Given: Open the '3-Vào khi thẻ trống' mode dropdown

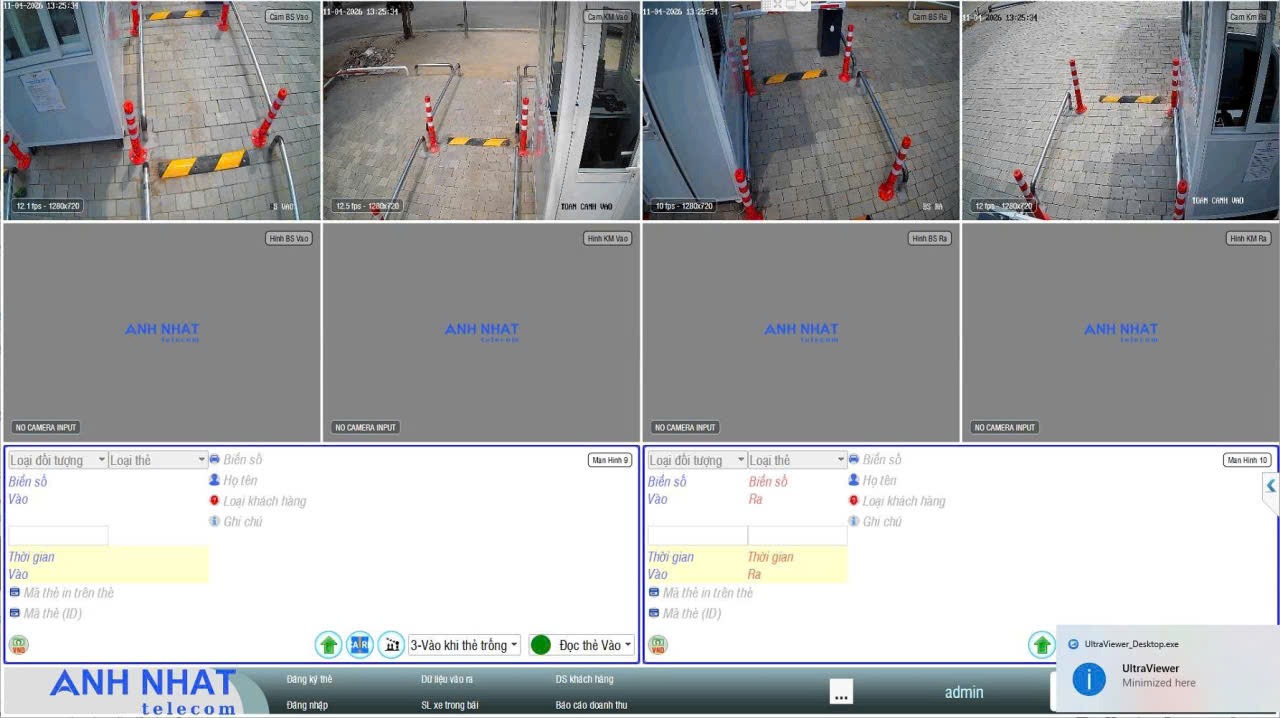Looking at the screenshot, I should 464,645.
